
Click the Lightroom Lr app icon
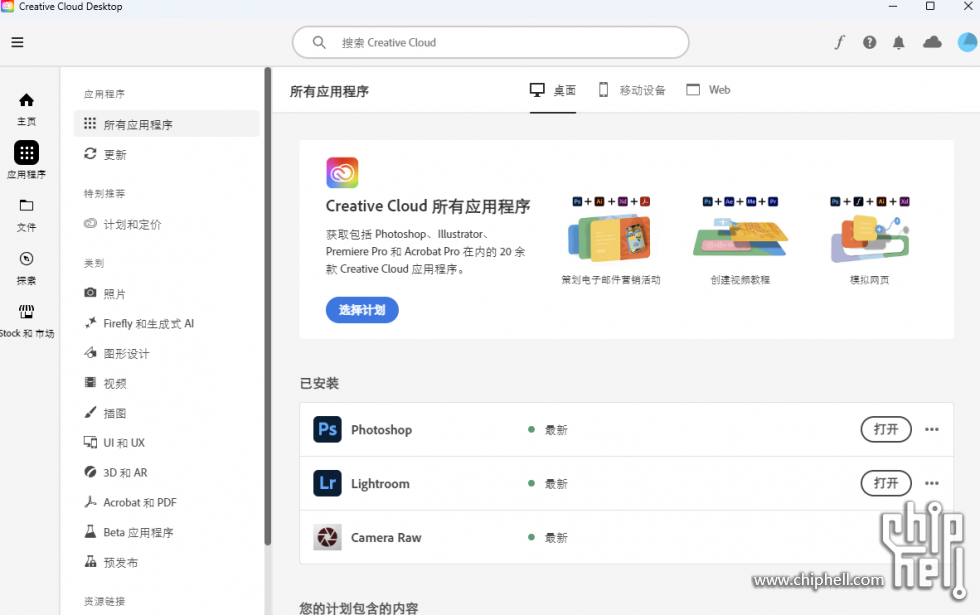(x=328, y=483)
